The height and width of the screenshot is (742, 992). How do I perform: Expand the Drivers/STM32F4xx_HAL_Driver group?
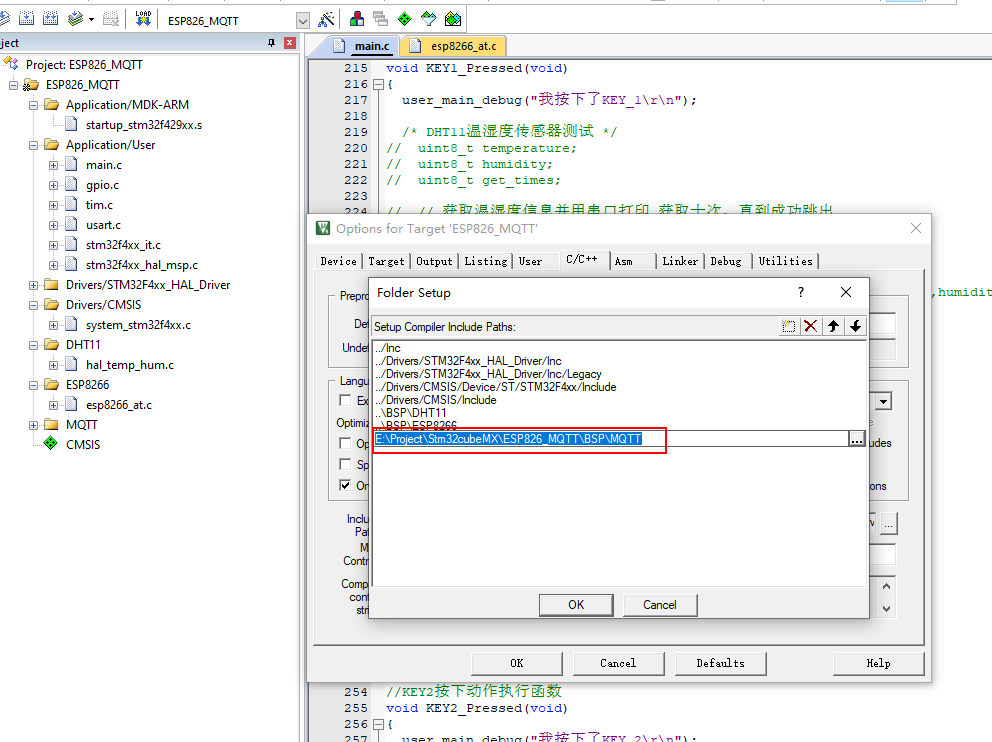(34, 285)
